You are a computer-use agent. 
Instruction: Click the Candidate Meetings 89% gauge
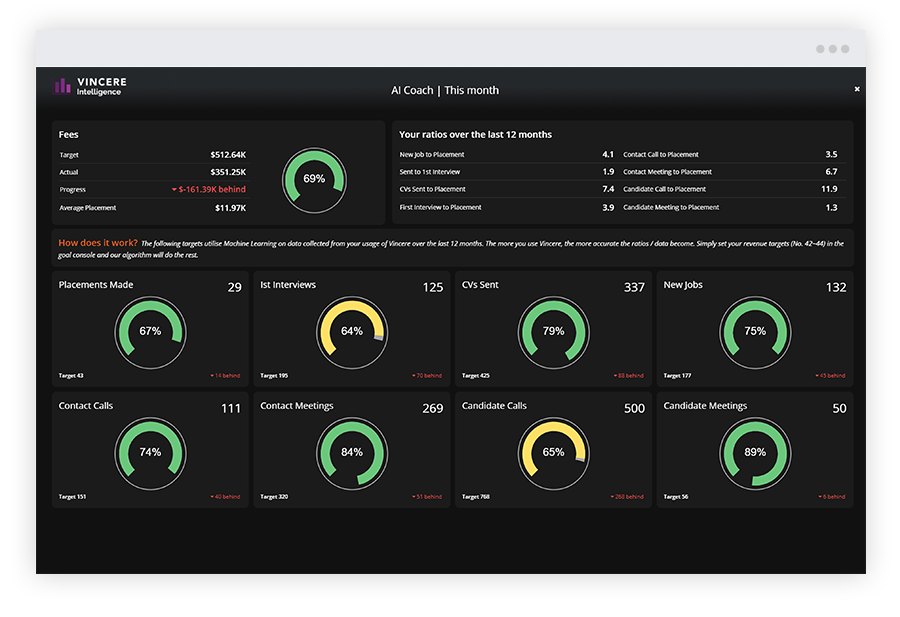tap(755, 452)
